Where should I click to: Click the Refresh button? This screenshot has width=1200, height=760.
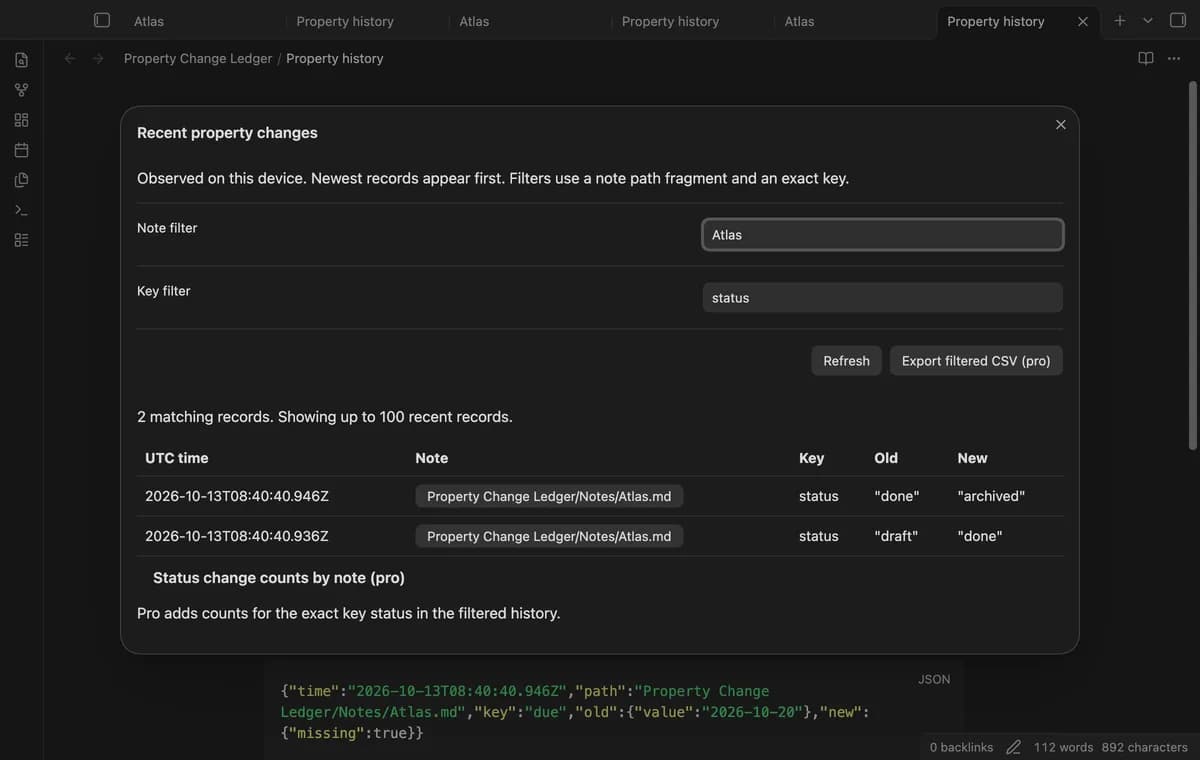pos(846,361)
